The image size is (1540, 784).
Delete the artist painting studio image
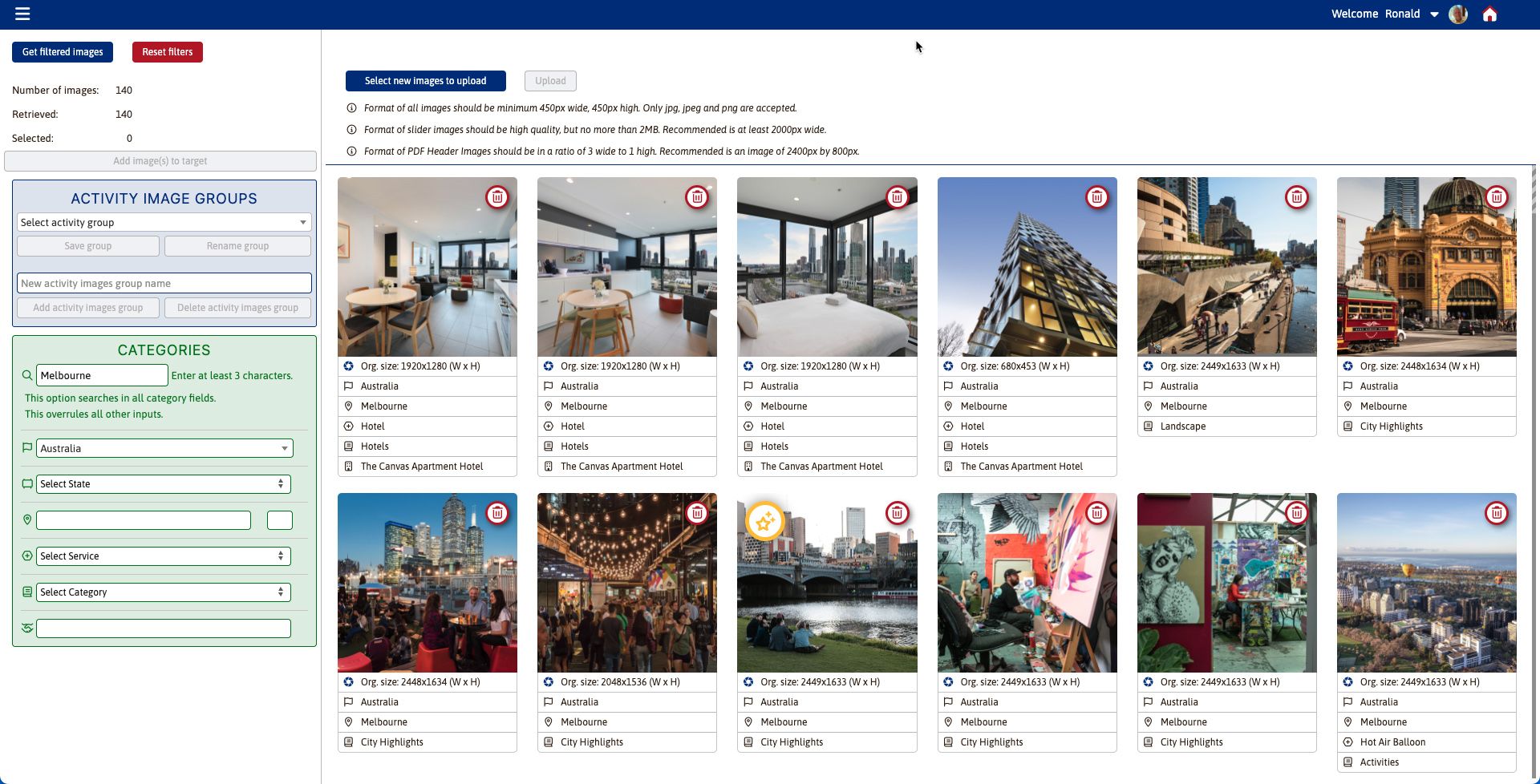(1096, 513)
